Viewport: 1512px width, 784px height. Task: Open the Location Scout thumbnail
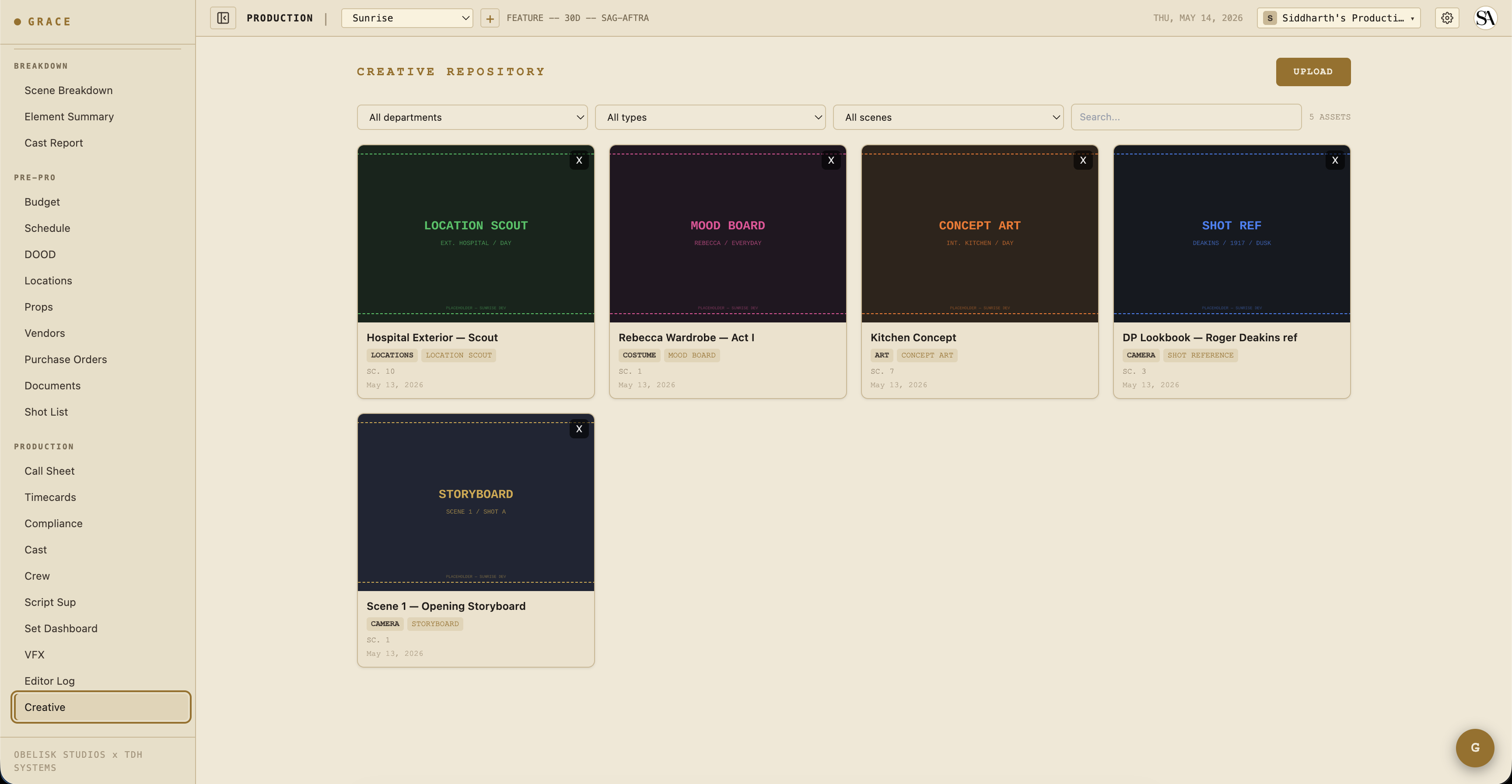476,234
